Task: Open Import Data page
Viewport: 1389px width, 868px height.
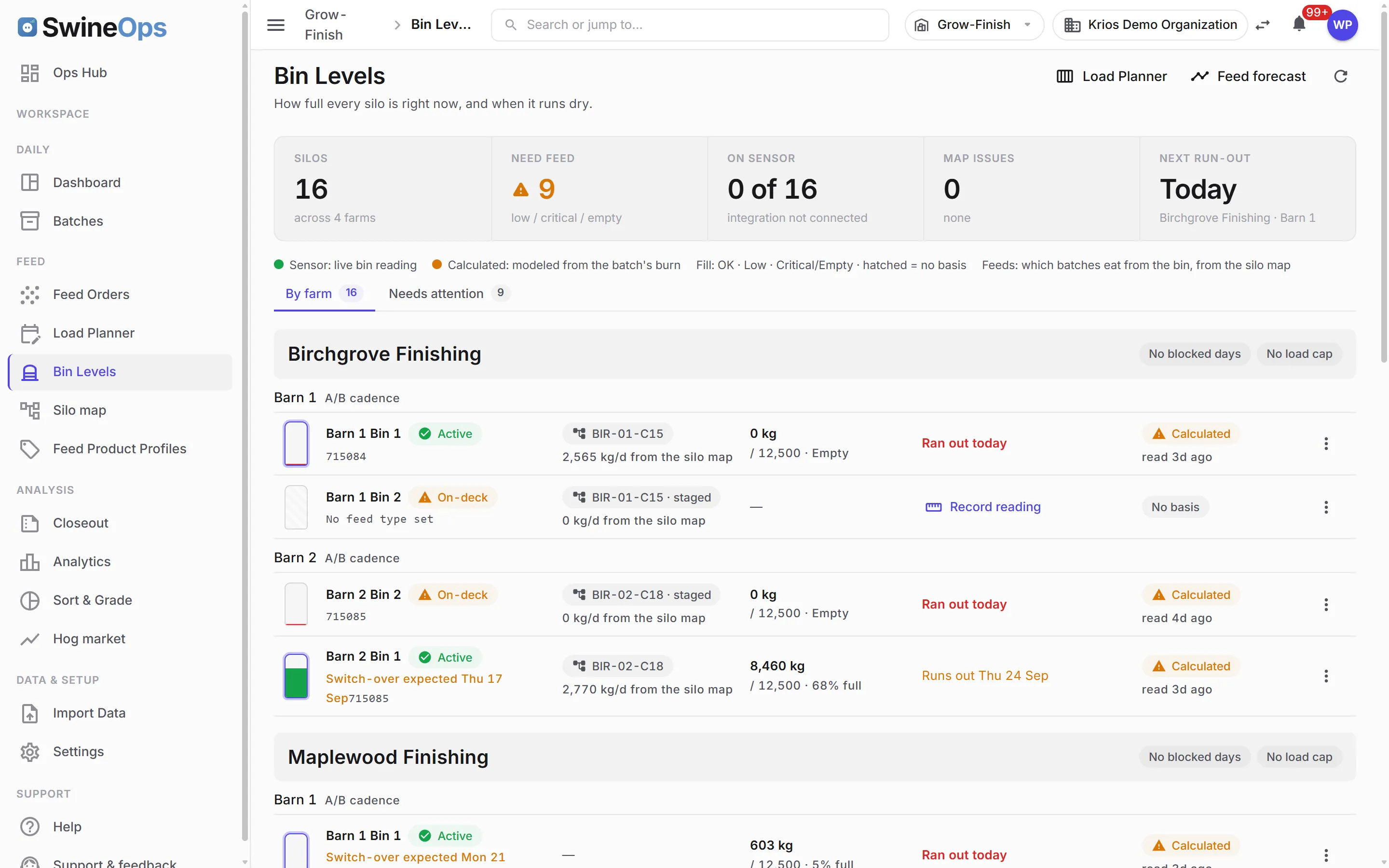Action: [121, 713]
